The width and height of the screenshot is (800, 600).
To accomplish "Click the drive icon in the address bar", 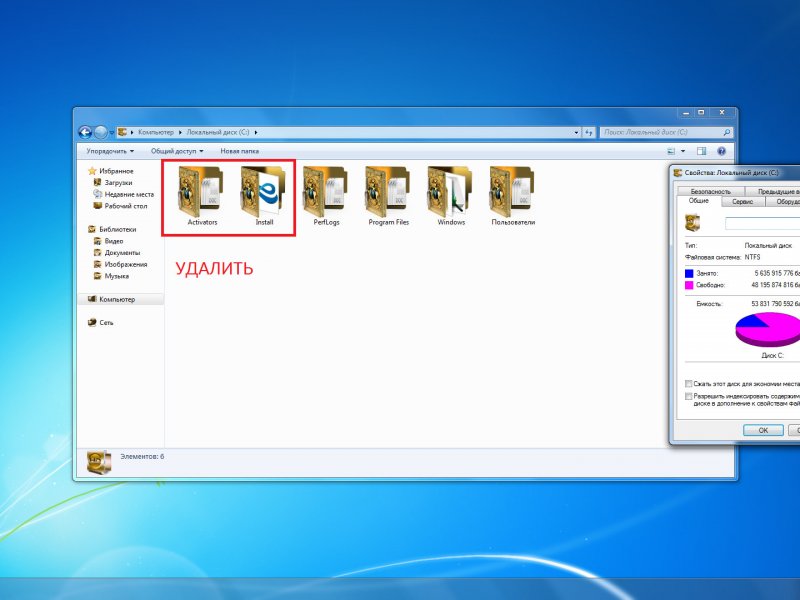I will [x=122, y=132].
